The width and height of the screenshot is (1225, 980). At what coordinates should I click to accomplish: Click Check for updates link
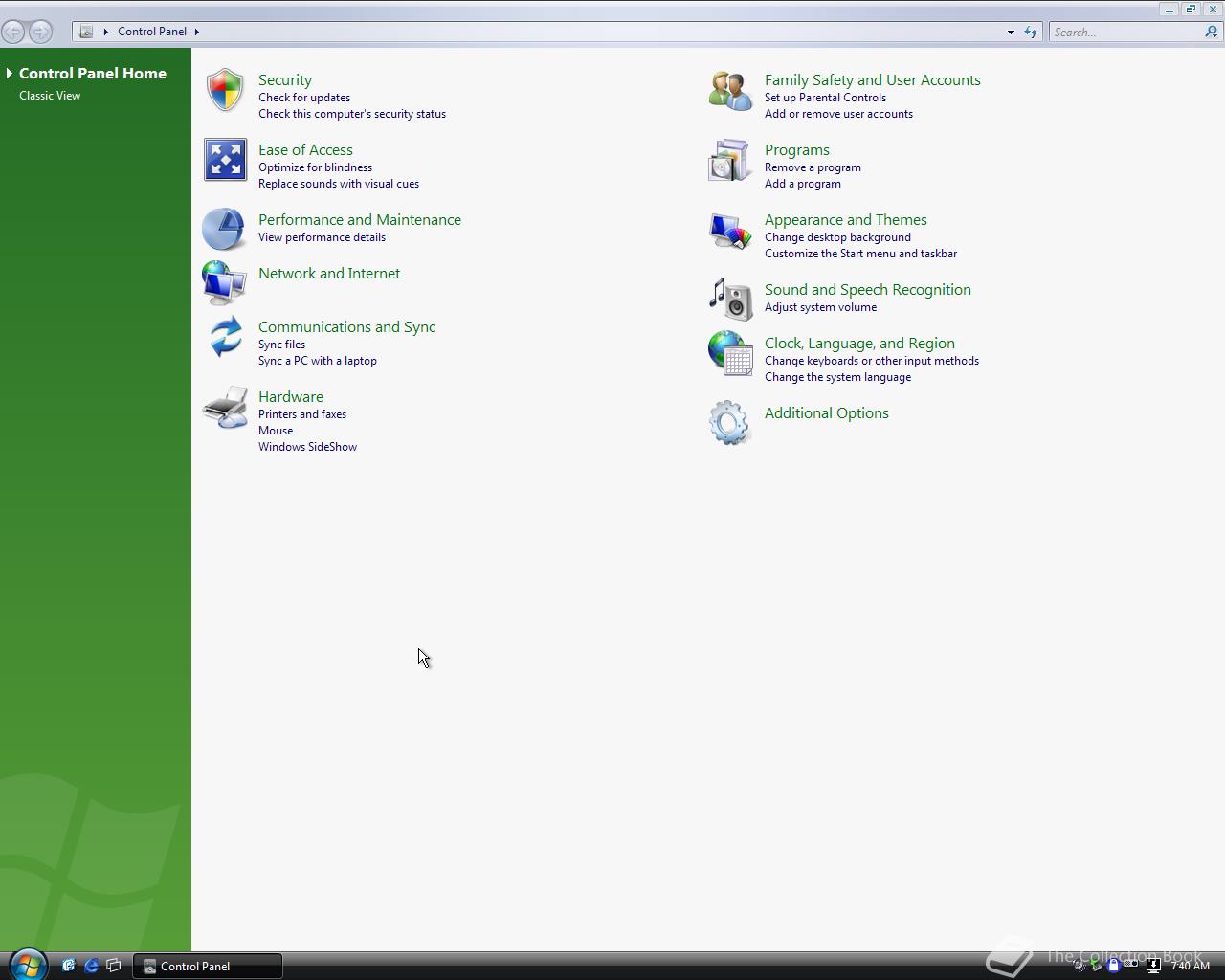coord(304,98)
